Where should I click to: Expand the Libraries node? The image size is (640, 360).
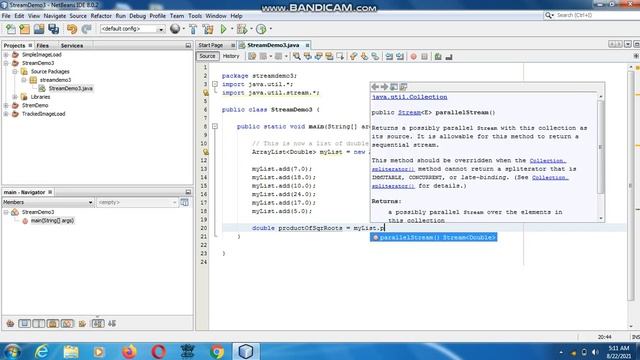15,97
